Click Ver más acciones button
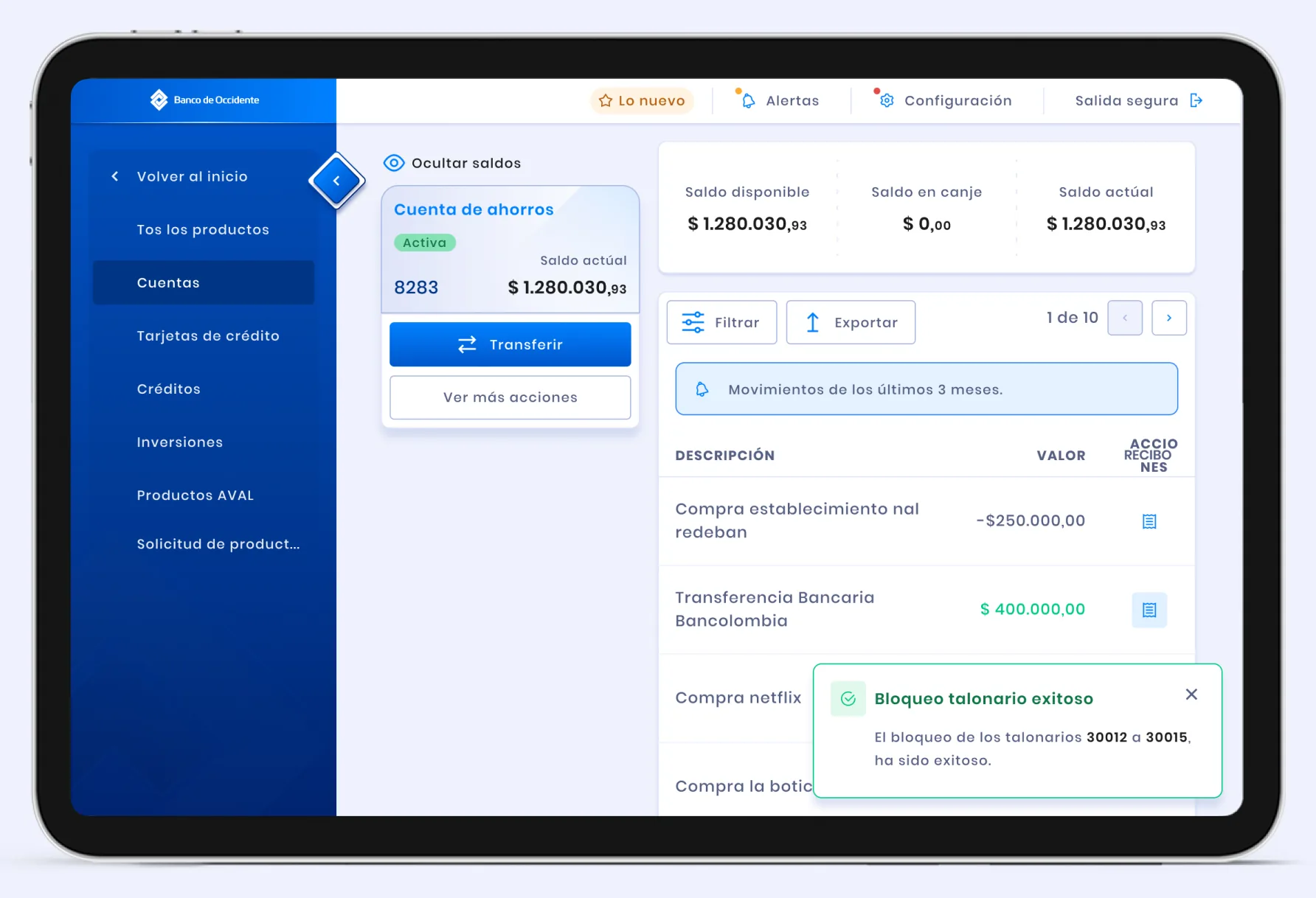 (x=510, y=397)
